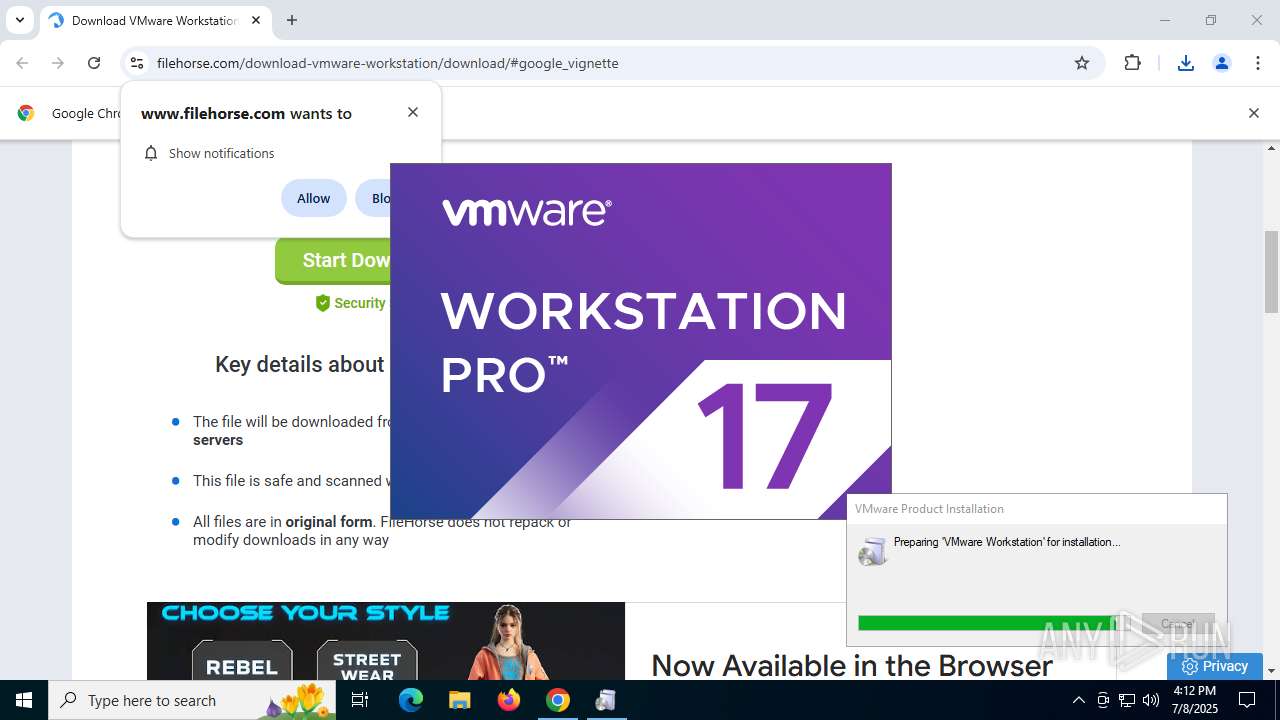This screenshot has width=1280, height=720.
Task: Reload the current page
Action: [94, 63]
